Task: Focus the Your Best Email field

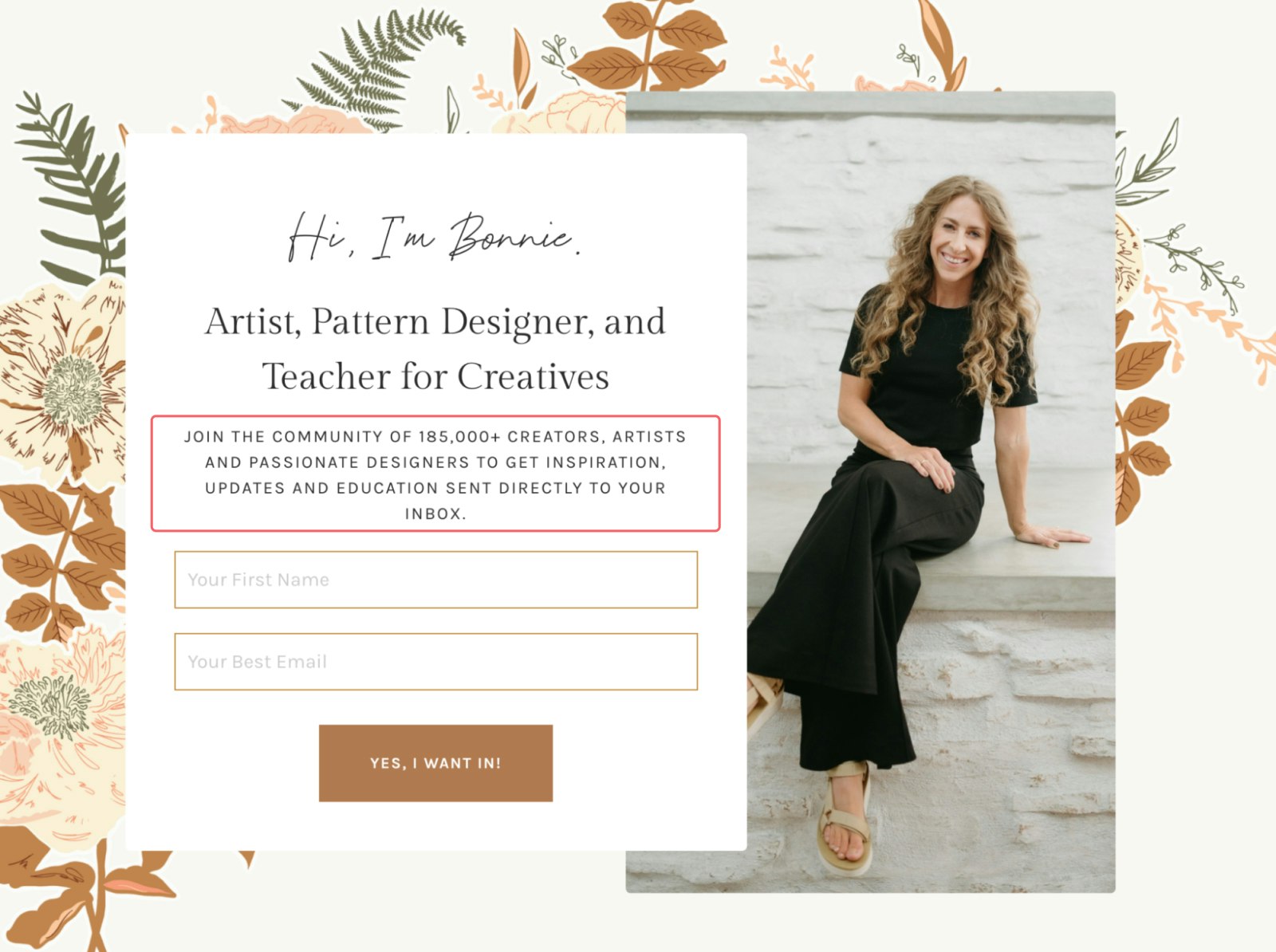Action: click(435, 662)
